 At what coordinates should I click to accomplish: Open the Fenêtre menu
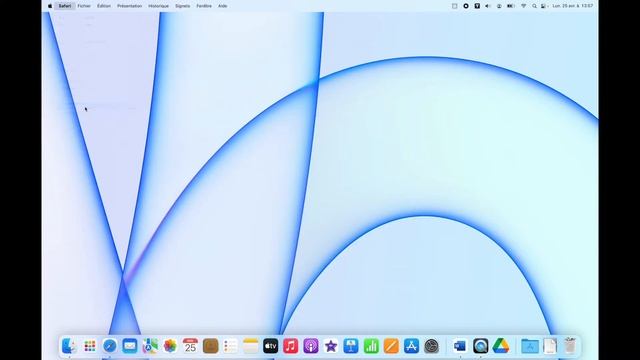[204, 6]
